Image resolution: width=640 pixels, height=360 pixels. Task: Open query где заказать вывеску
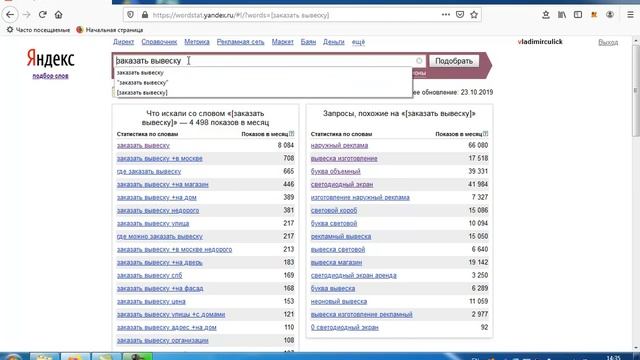pyautogui.click(x=149, y=171)
